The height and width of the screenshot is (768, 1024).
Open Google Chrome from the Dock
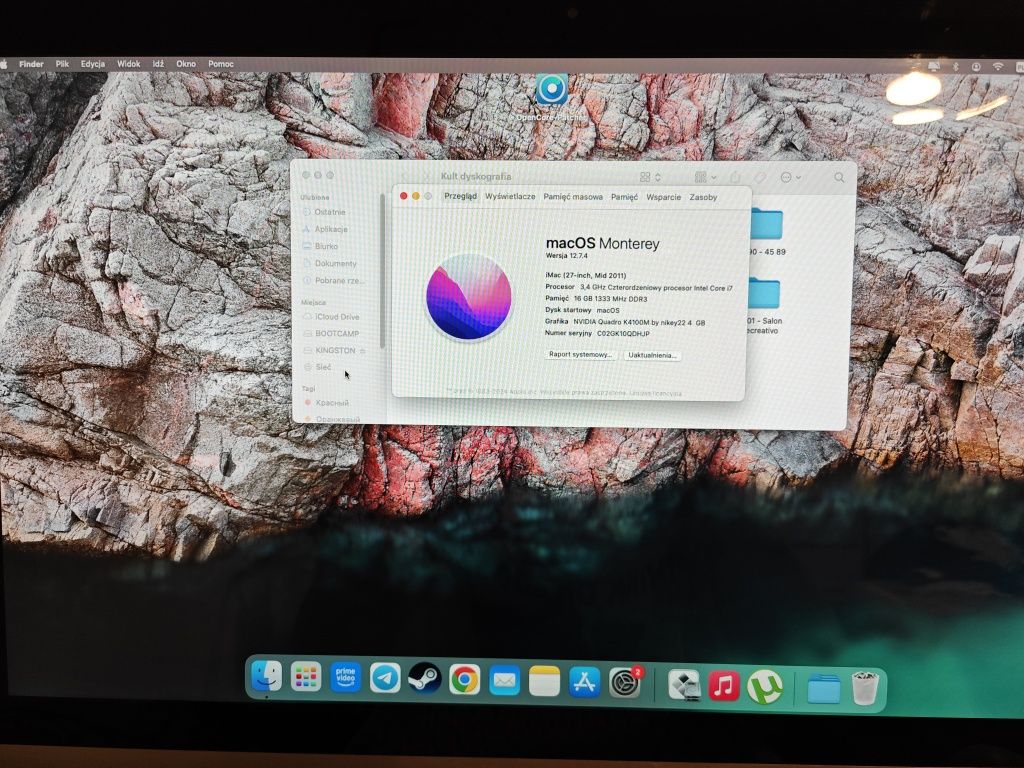464,680
